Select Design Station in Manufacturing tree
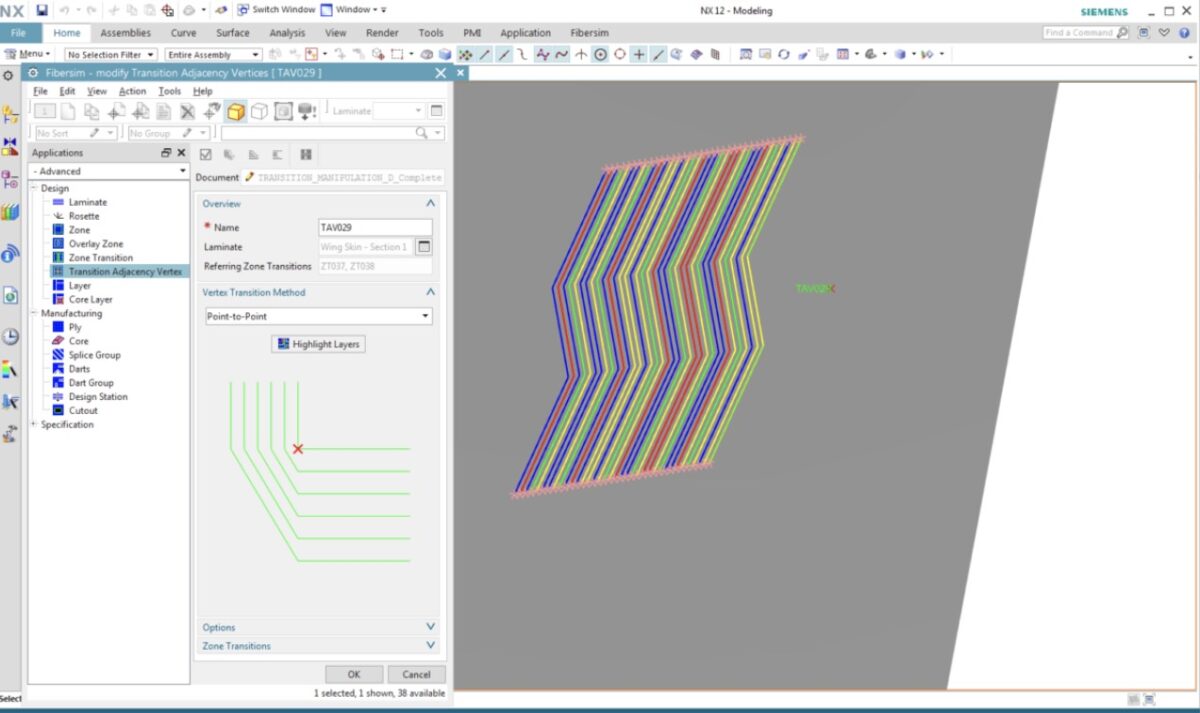1200x713 pixels. [x=98, y=397]
